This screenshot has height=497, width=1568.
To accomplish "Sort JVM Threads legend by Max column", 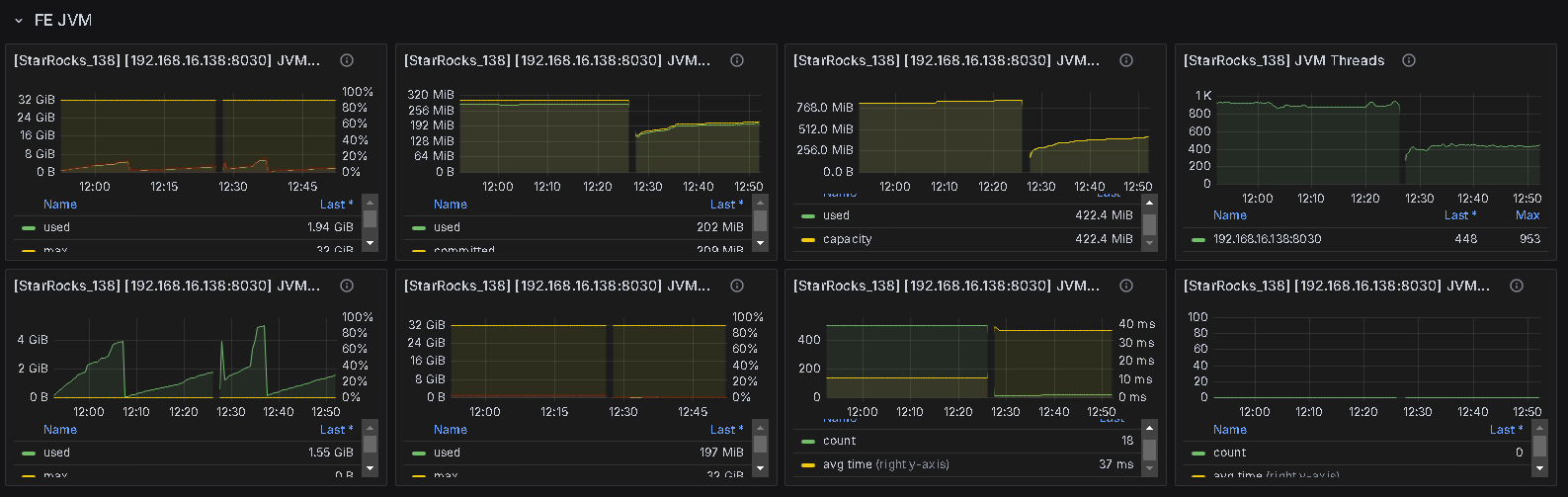I will click(x=1527, y=215).
